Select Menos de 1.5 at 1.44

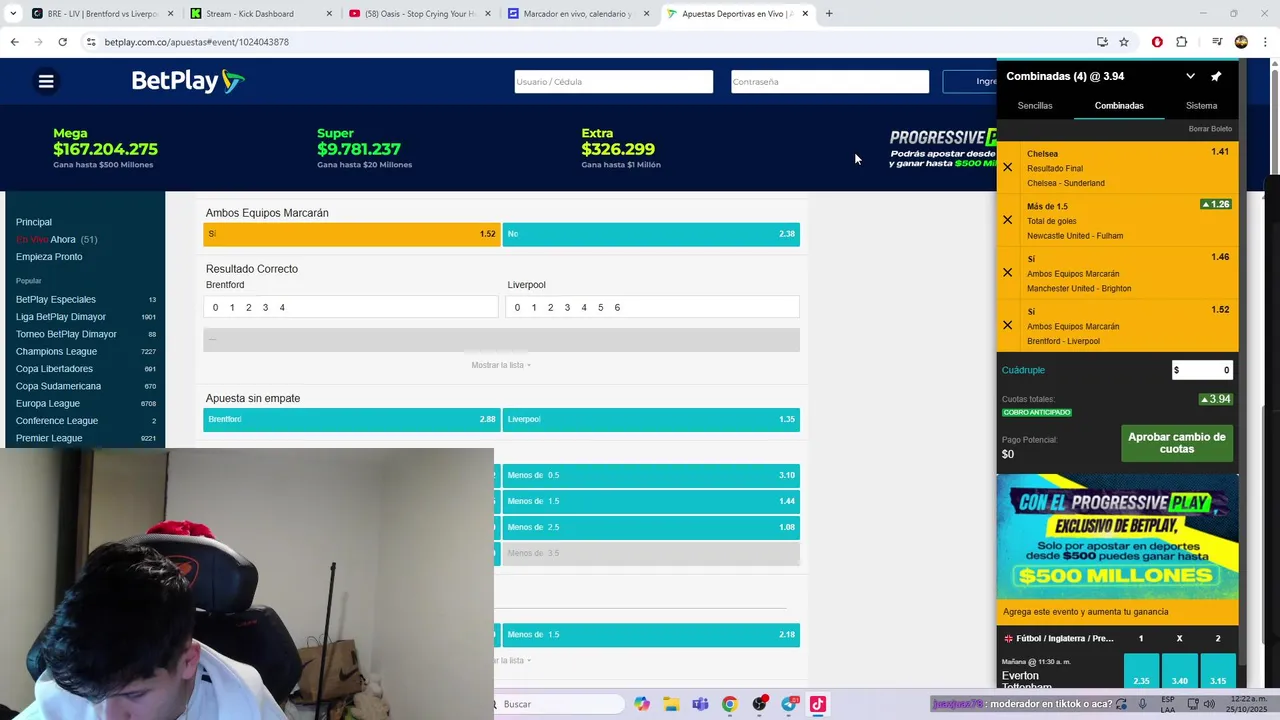[651, 502]
